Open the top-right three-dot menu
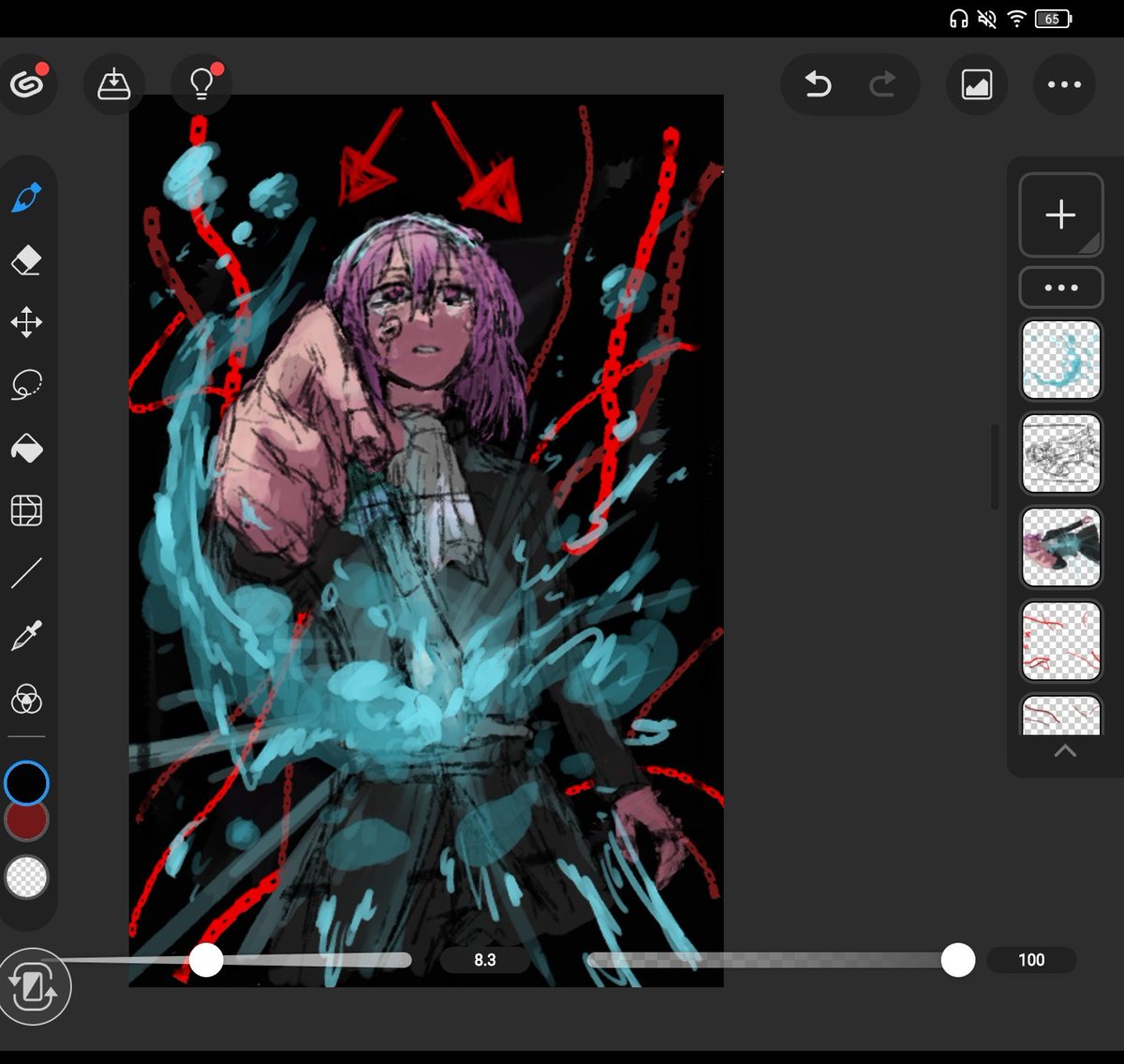 pos(1065,85)
